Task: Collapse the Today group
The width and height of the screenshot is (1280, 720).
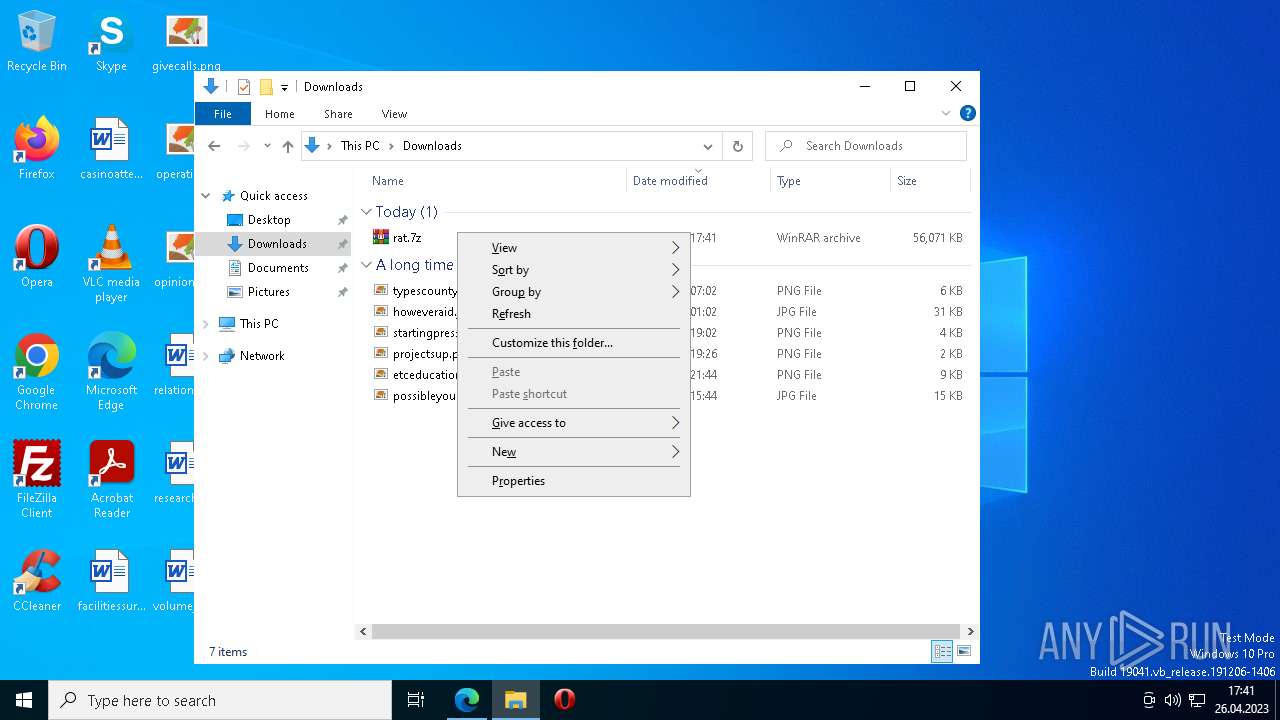Action: pos(366,212)
